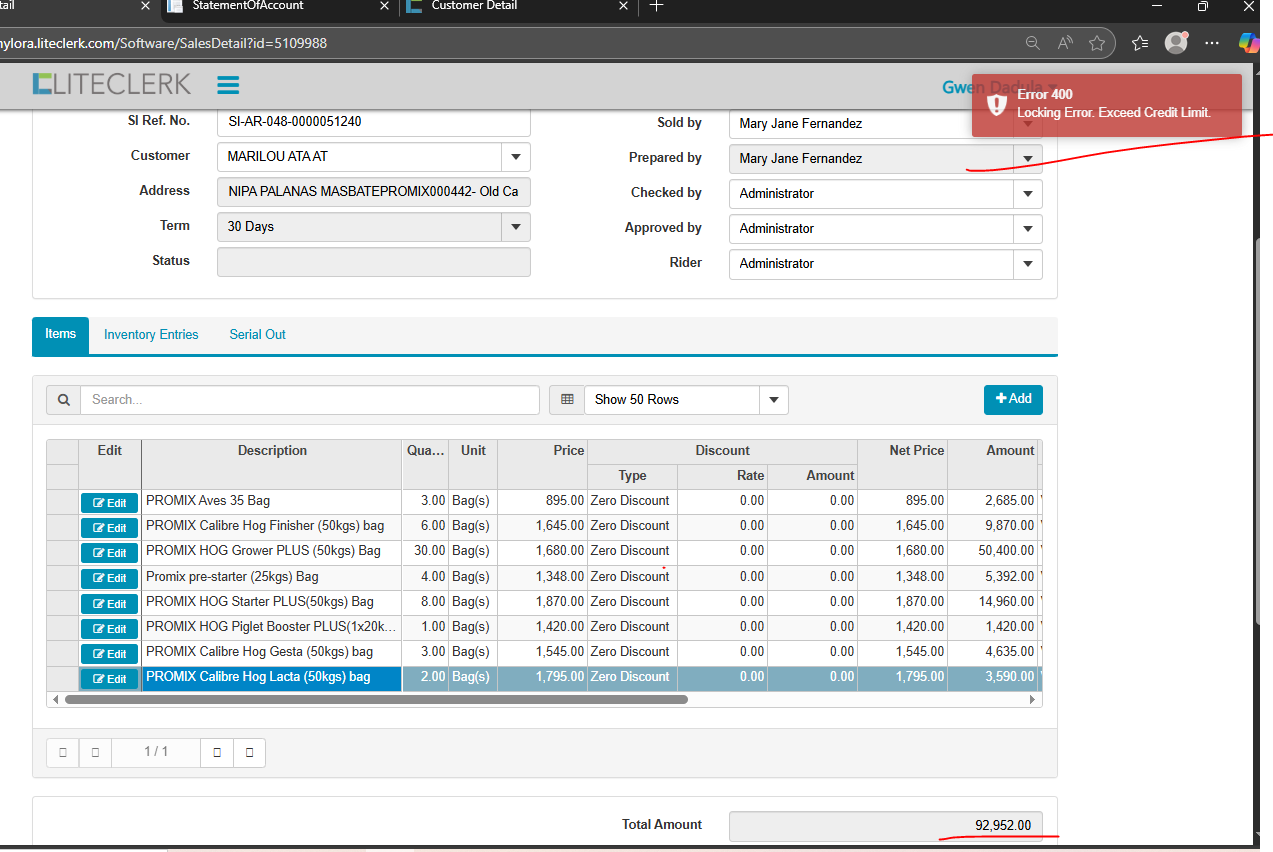Open the Serial Out tab
The image size is (1273, 852).
[x=257, y=335]
